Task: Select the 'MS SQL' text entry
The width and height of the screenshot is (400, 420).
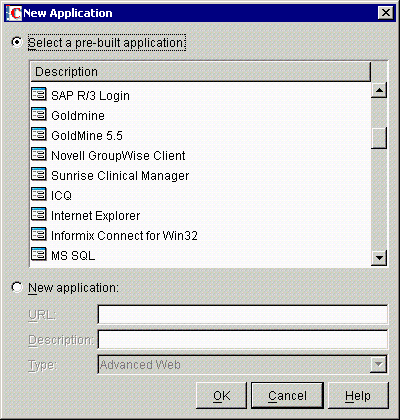Action: [x=73, y=256]
